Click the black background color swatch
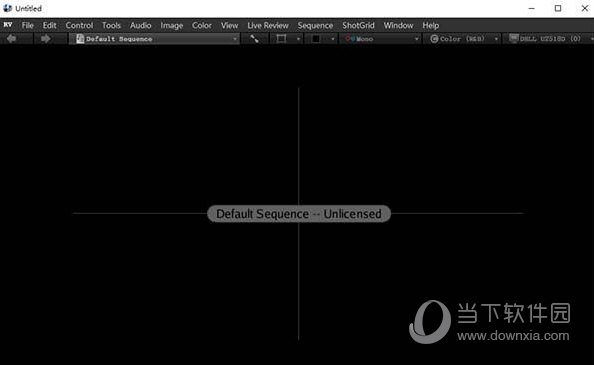The image size is (594, 365). pyautogui.click(x=316, y=39)
